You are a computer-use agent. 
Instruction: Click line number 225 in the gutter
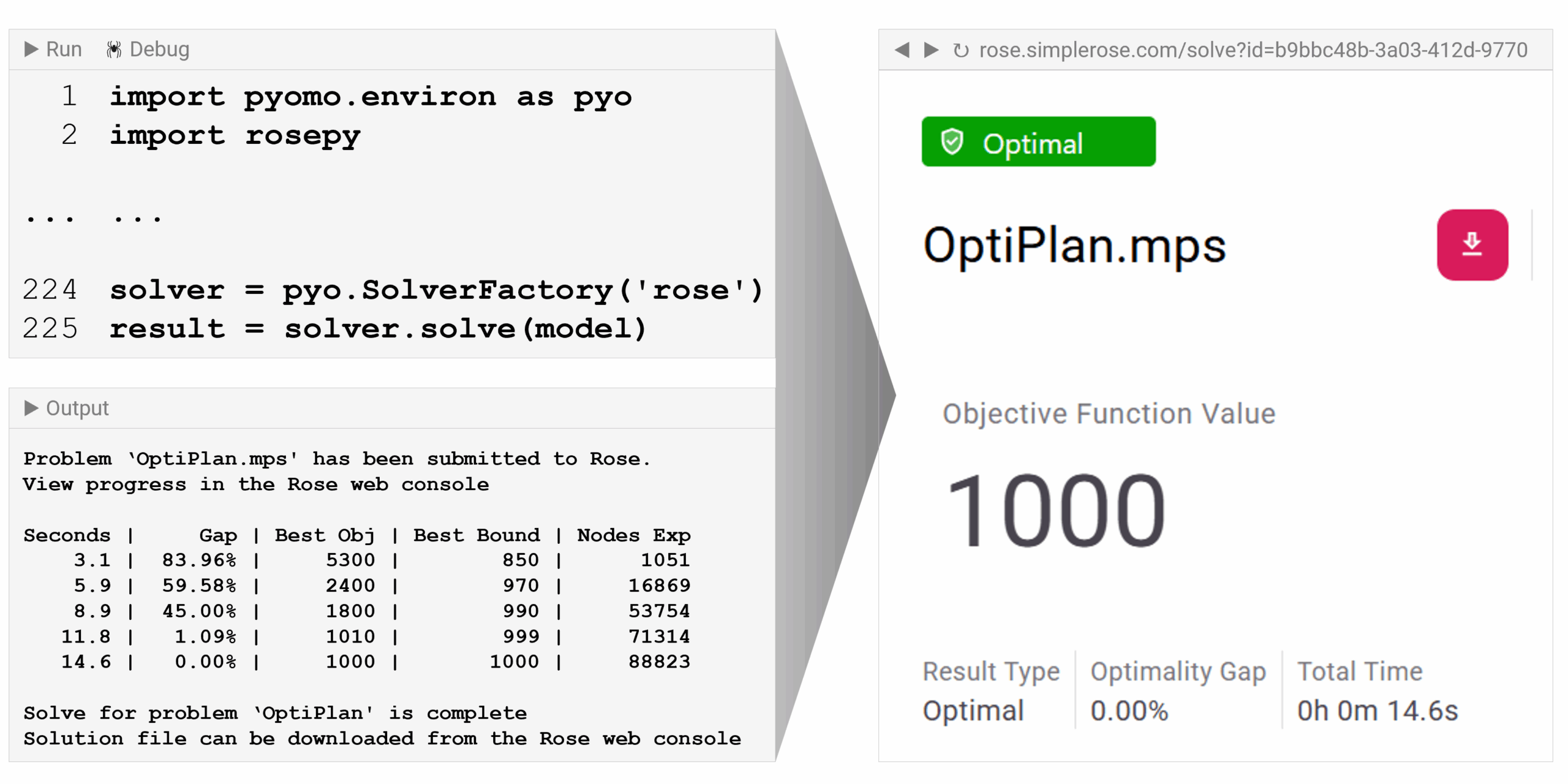(x=50, y=328)
